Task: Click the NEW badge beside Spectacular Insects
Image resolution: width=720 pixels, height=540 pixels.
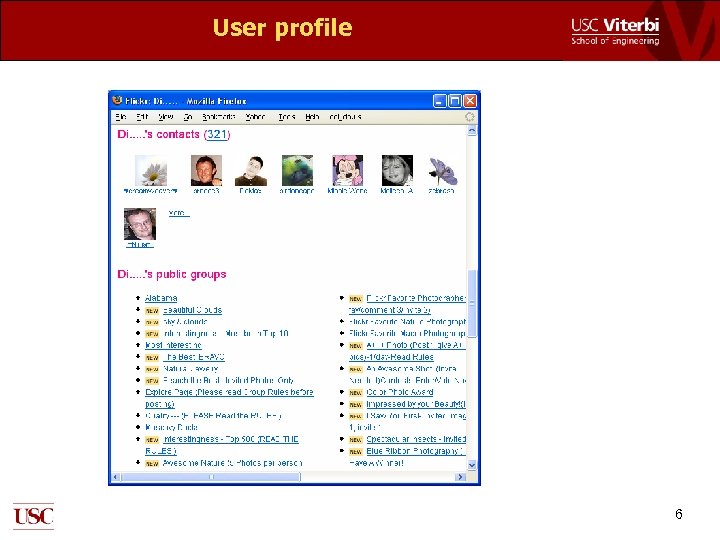Action: point(355,439)
